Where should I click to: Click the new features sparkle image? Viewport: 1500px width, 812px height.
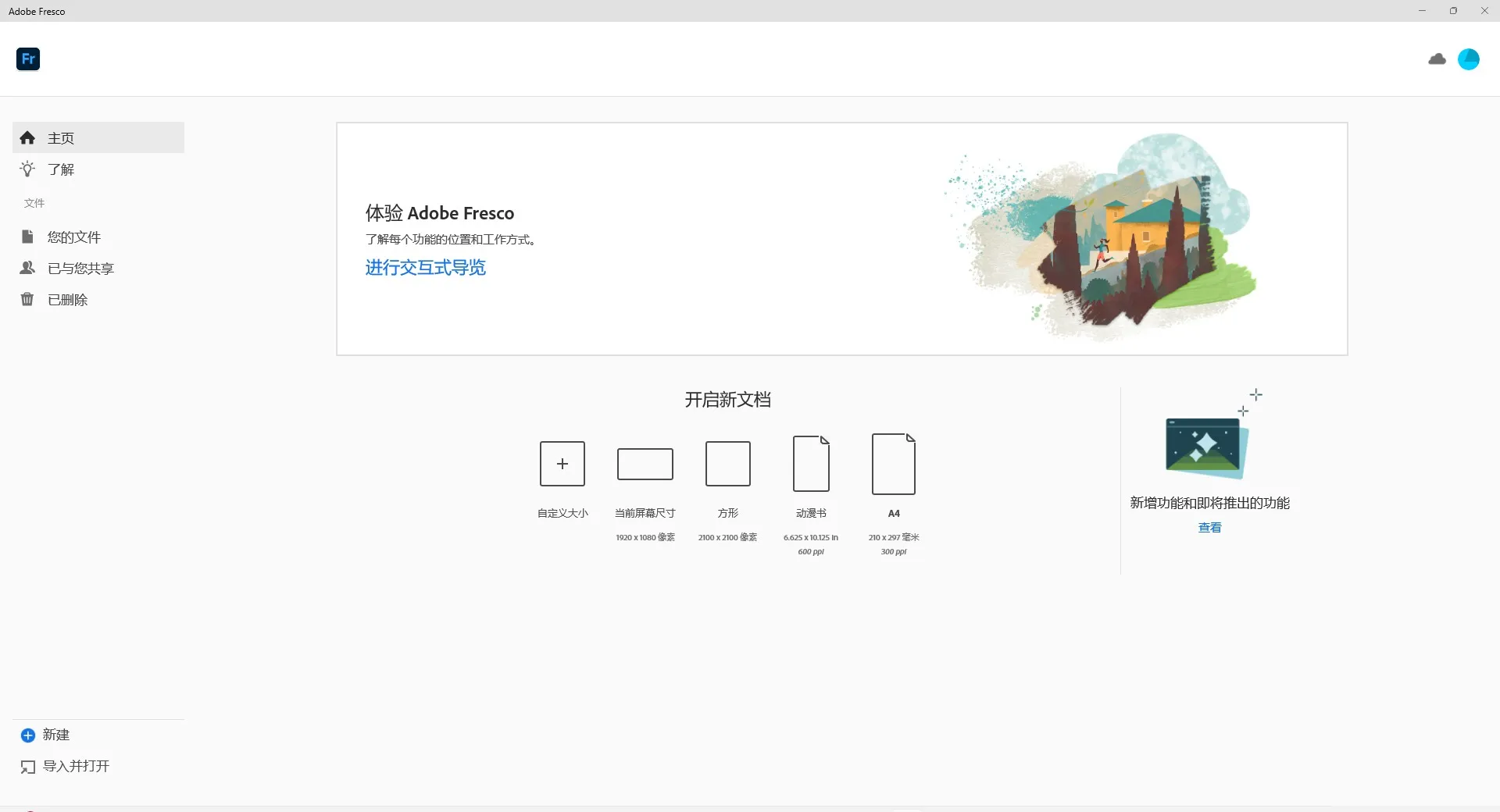click(1205, 447)
